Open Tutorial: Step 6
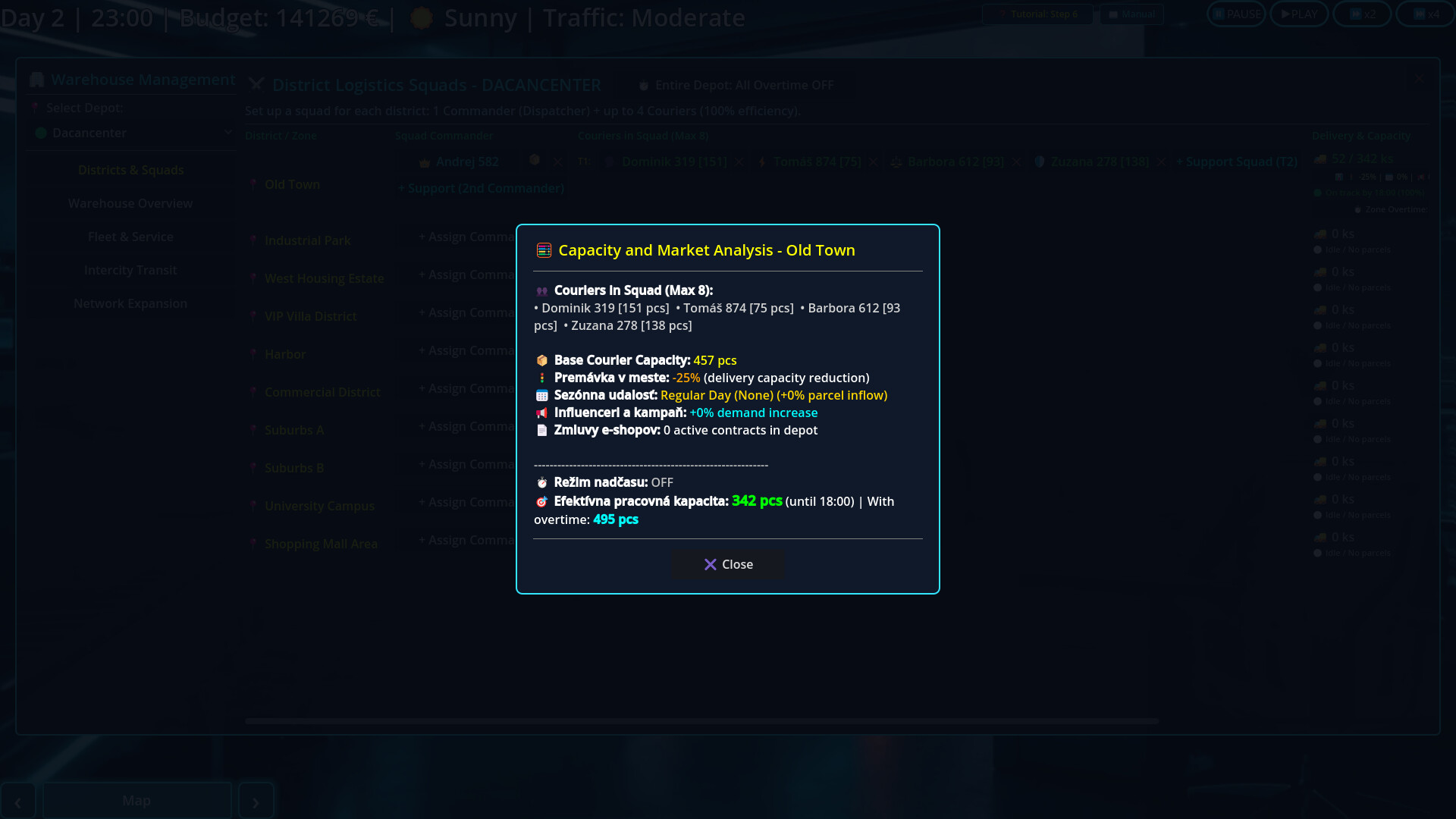Image resolution: width=1456 pixels, height=819 pixels. (x=1037, y=14)
